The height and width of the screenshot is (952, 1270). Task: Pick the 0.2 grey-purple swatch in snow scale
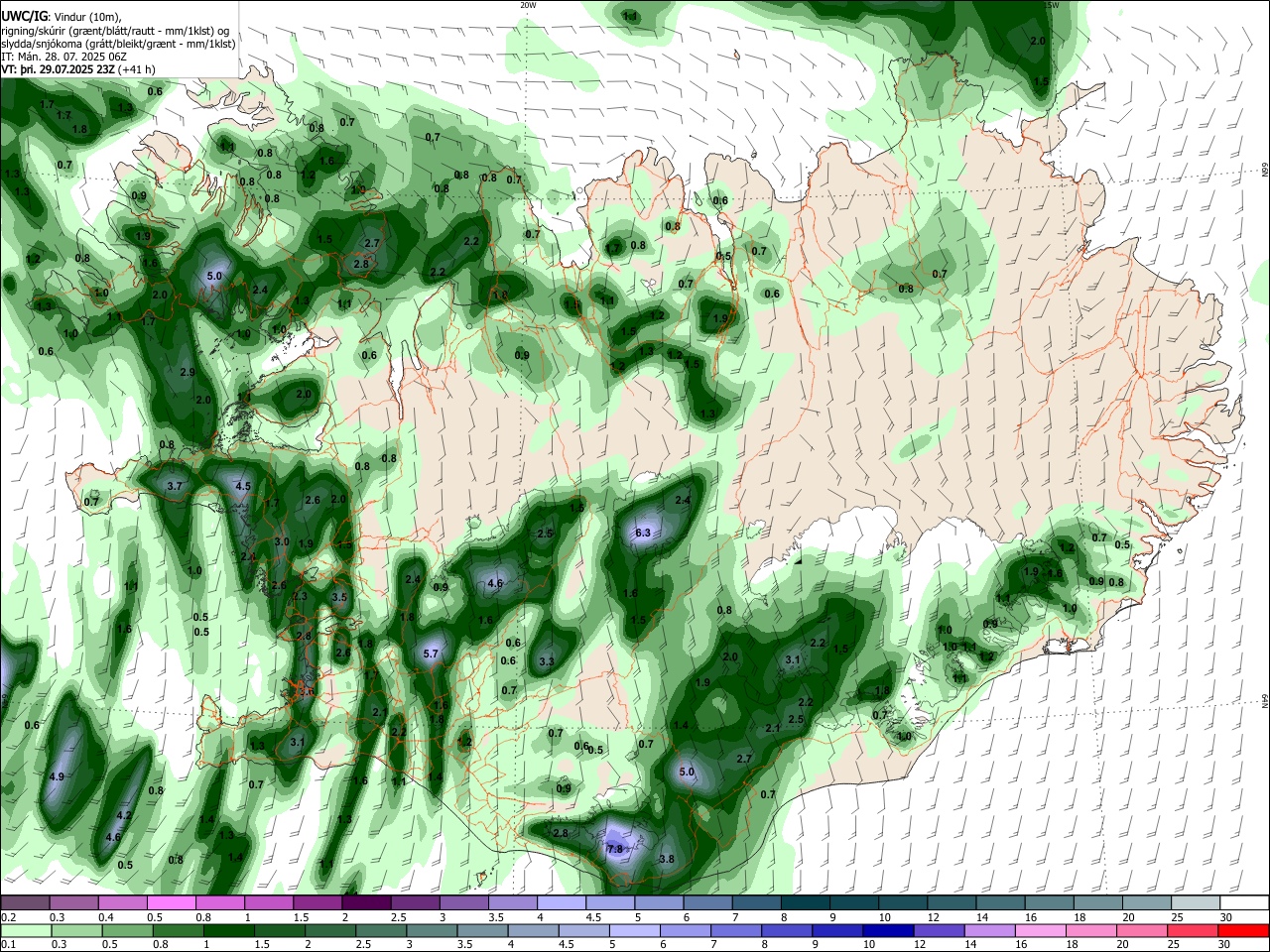click(25, 902)
